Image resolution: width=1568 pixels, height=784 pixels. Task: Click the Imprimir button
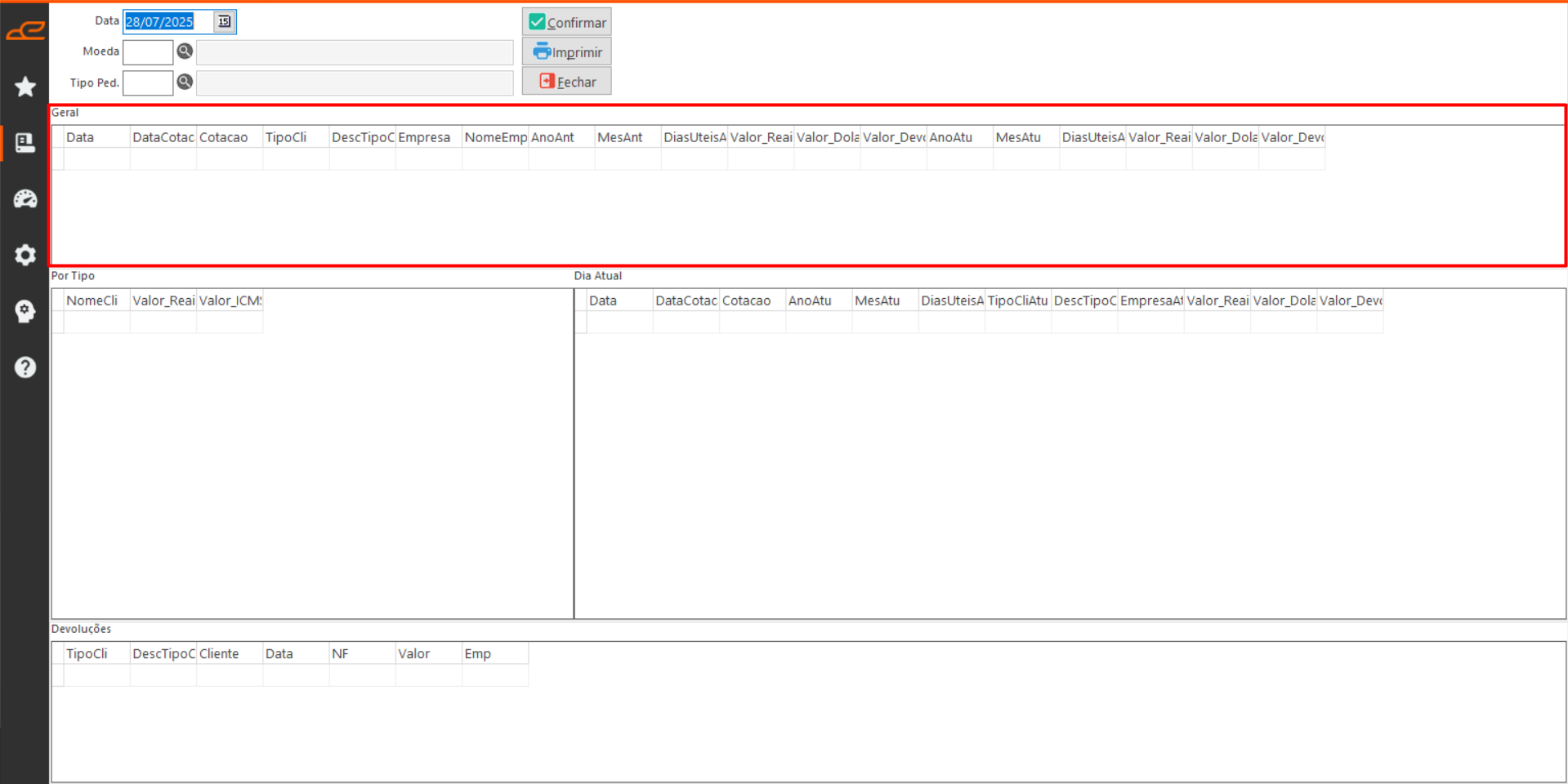click(566, 52)
